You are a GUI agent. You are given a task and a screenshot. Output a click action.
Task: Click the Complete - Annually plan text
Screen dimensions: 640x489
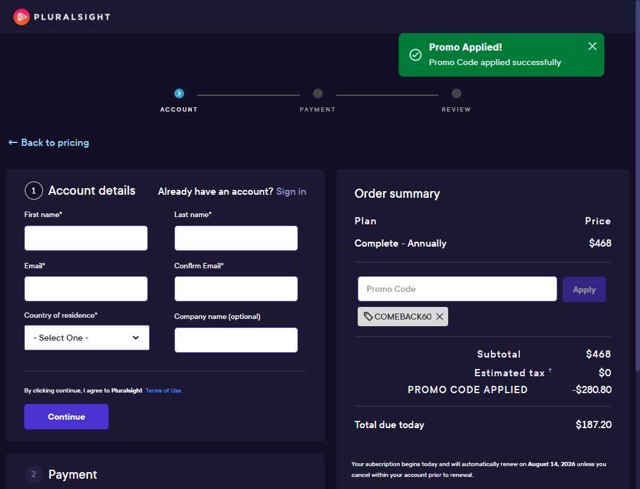coord(400,243)
